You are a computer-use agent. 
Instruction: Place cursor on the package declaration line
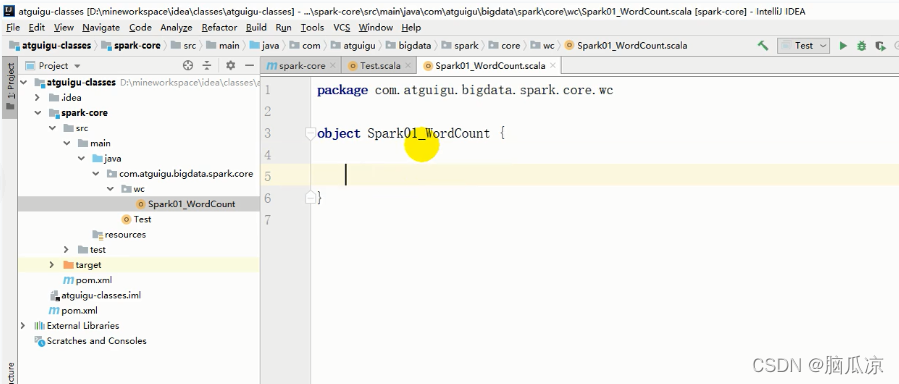465,90
